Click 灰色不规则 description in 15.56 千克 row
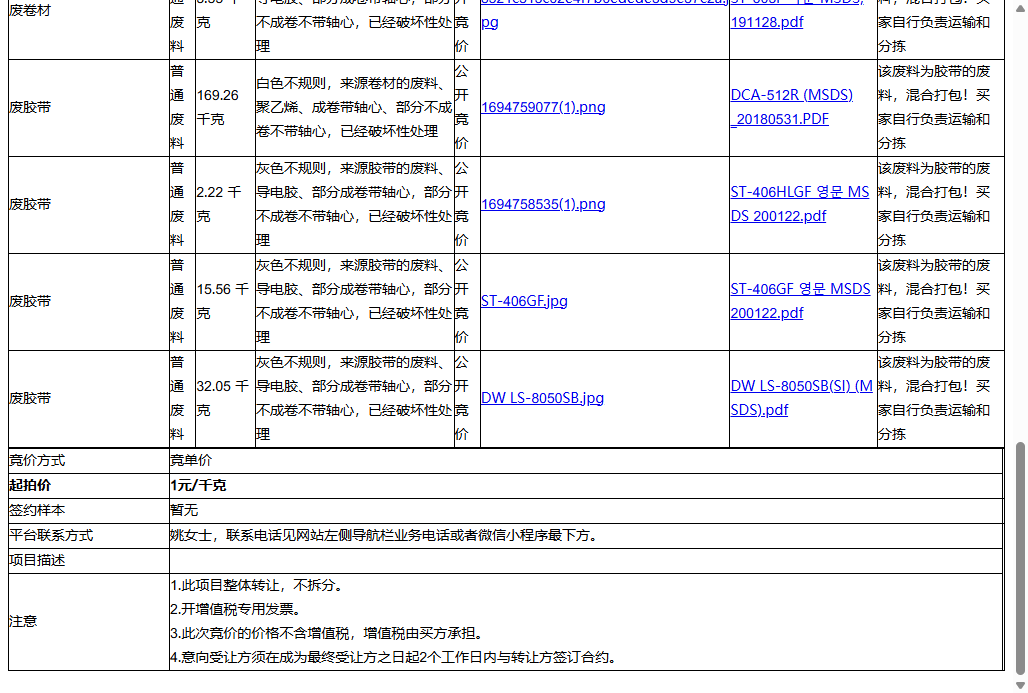Image resolution: width=1028 pixels, height=693 pixels. point(355,302)
